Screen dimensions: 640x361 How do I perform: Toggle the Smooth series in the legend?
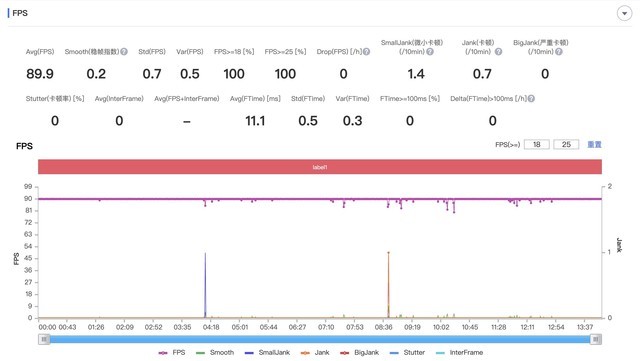(x=215, y=352)
